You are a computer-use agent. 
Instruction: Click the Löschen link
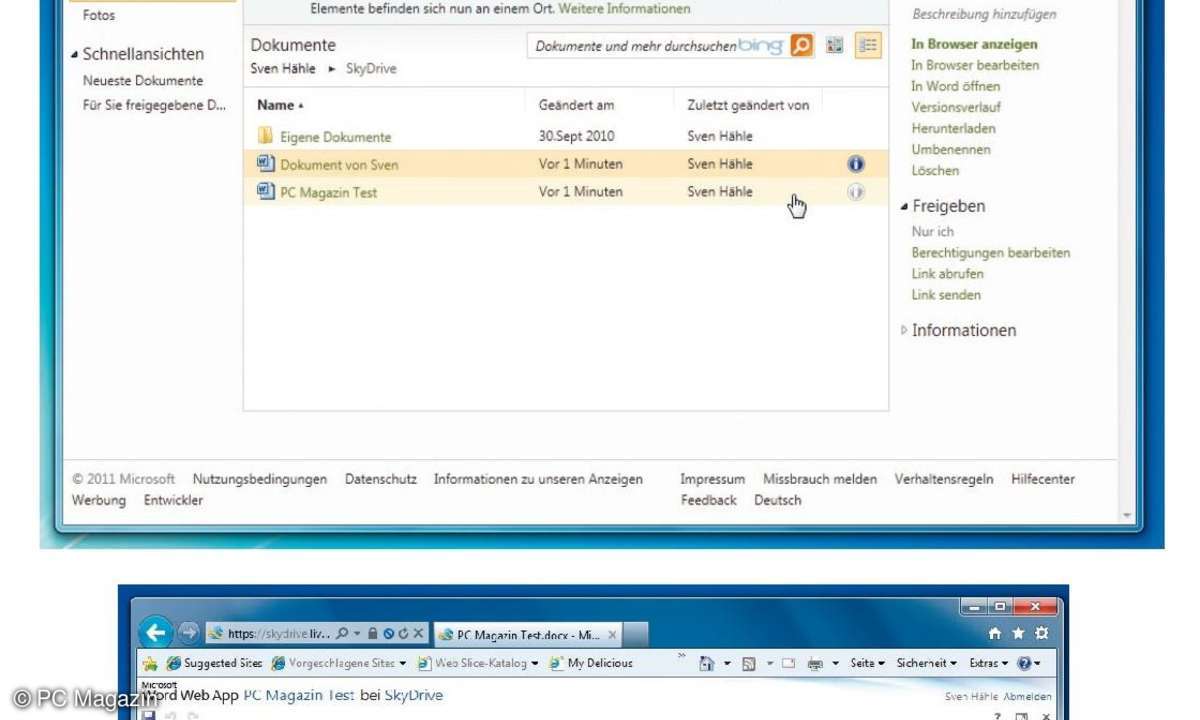(935, 170)
